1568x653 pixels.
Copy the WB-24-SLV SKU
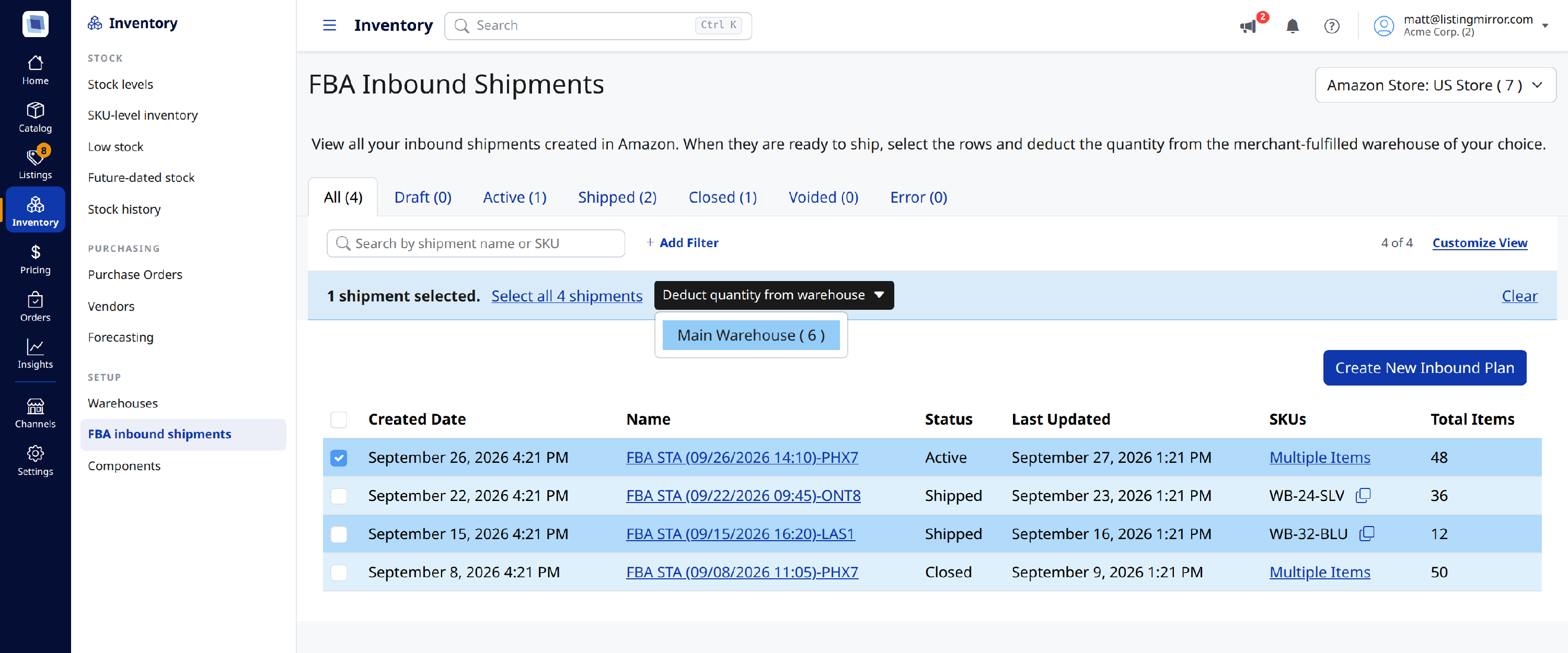[x=1363, y=495]
